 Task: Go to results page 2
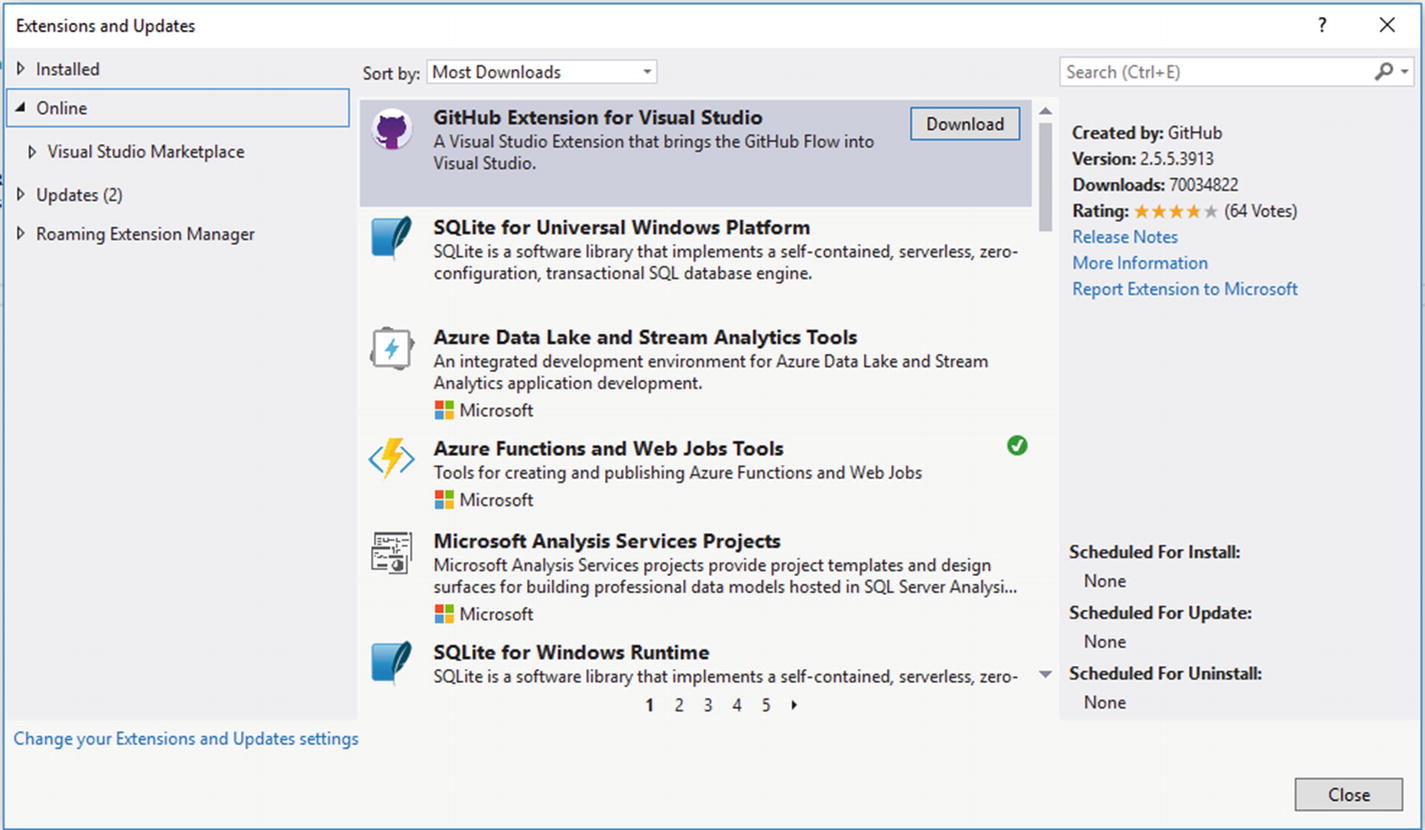tap(678, 705)
